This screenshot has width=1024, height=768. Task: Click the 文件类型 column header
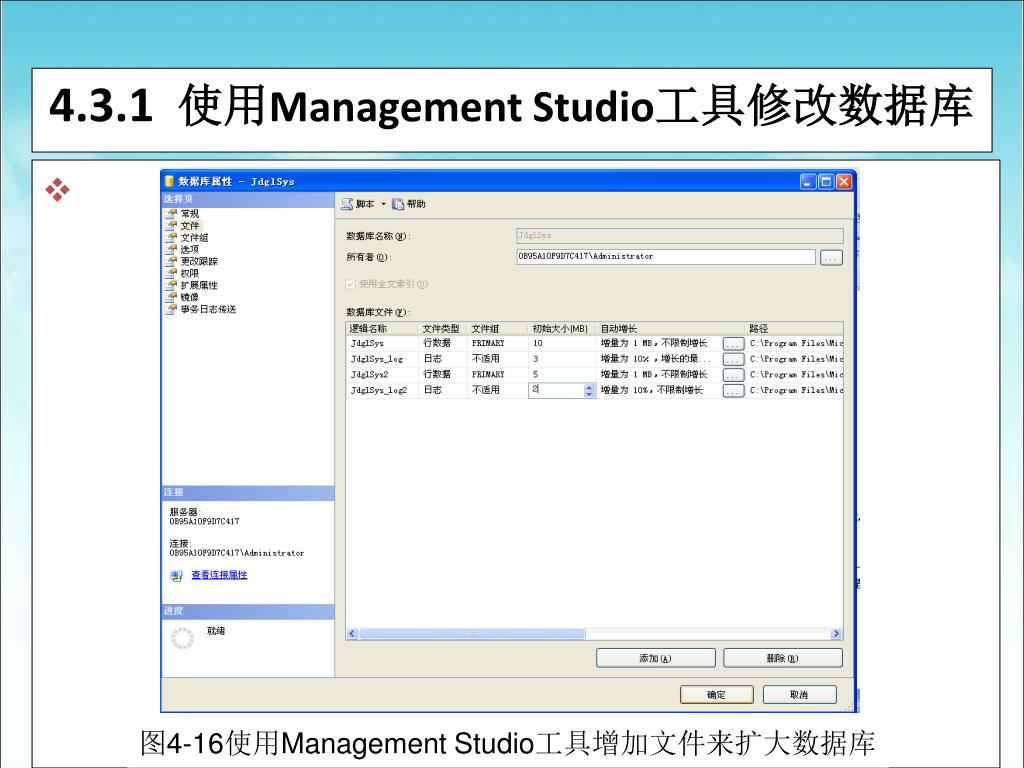[x=442, y=328]
